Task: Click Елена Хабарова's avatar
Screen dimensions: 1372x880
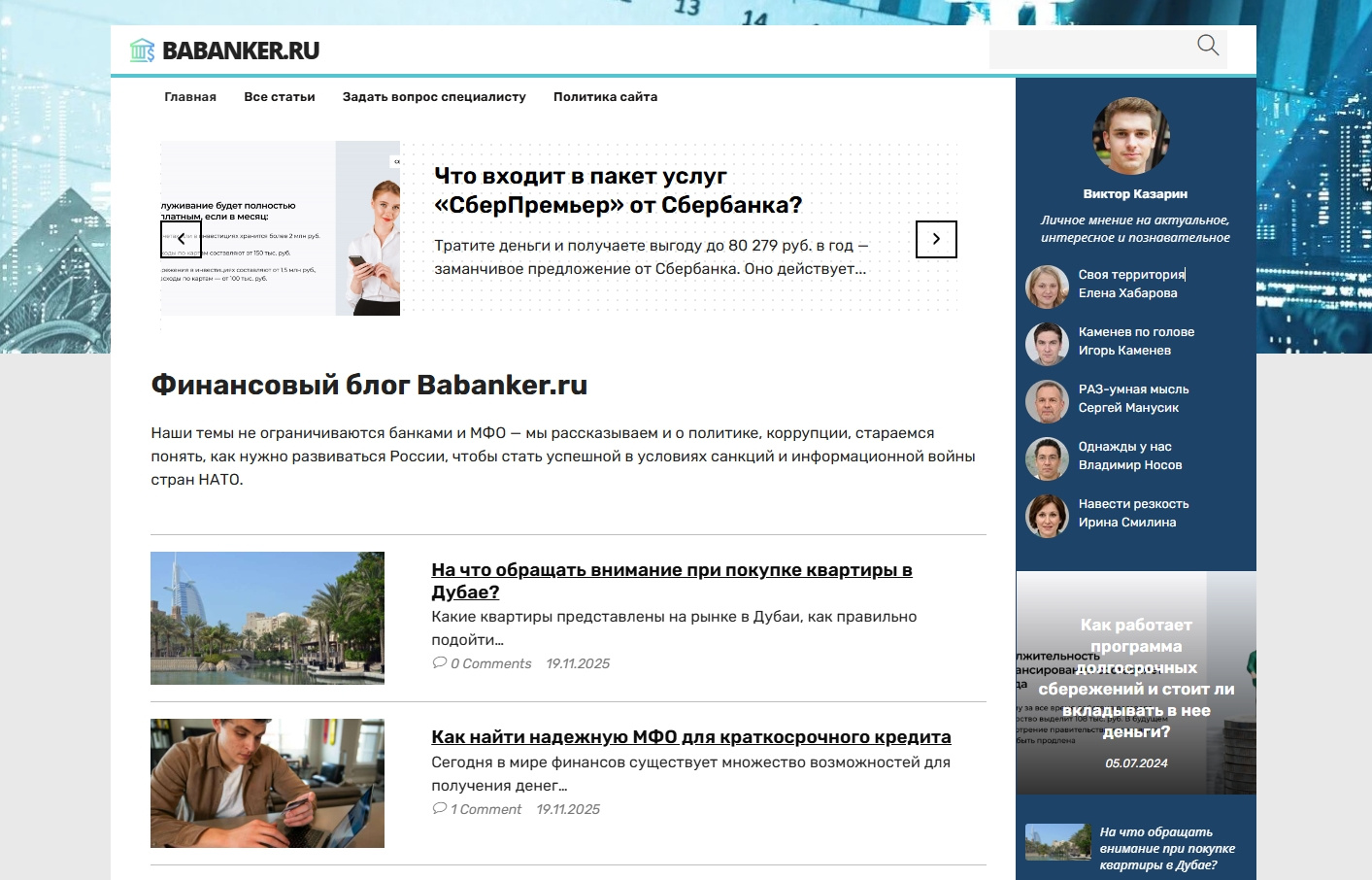Action: pos(1048,287)
